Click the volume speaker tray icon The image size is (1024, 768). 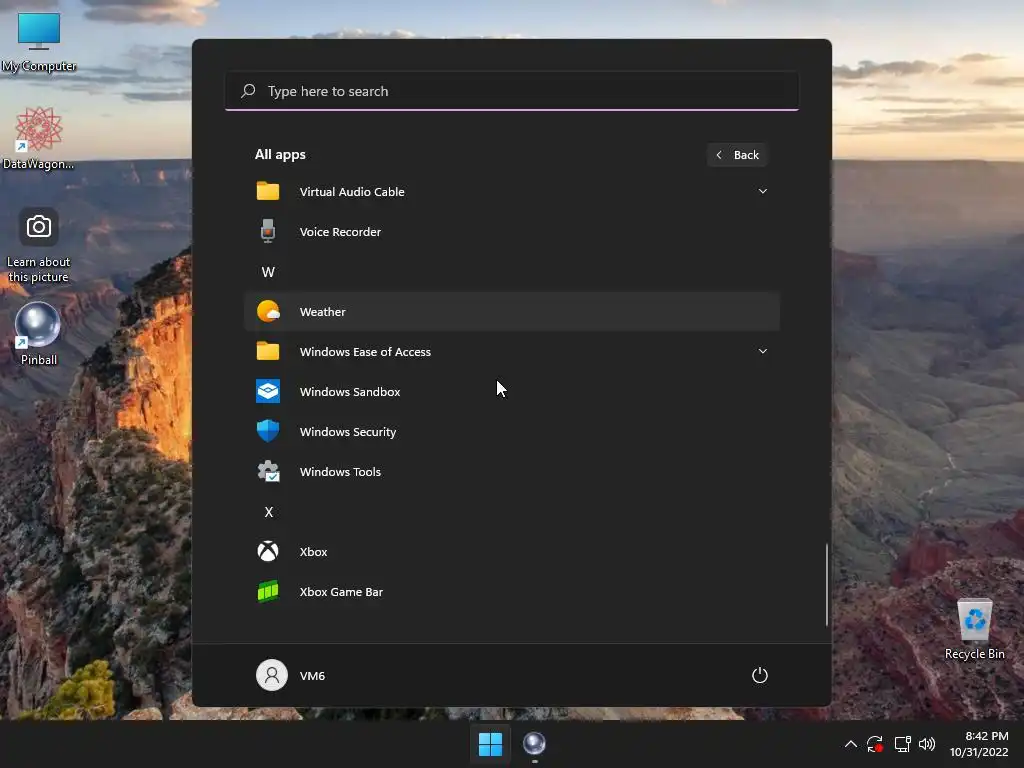coord(927,744)
